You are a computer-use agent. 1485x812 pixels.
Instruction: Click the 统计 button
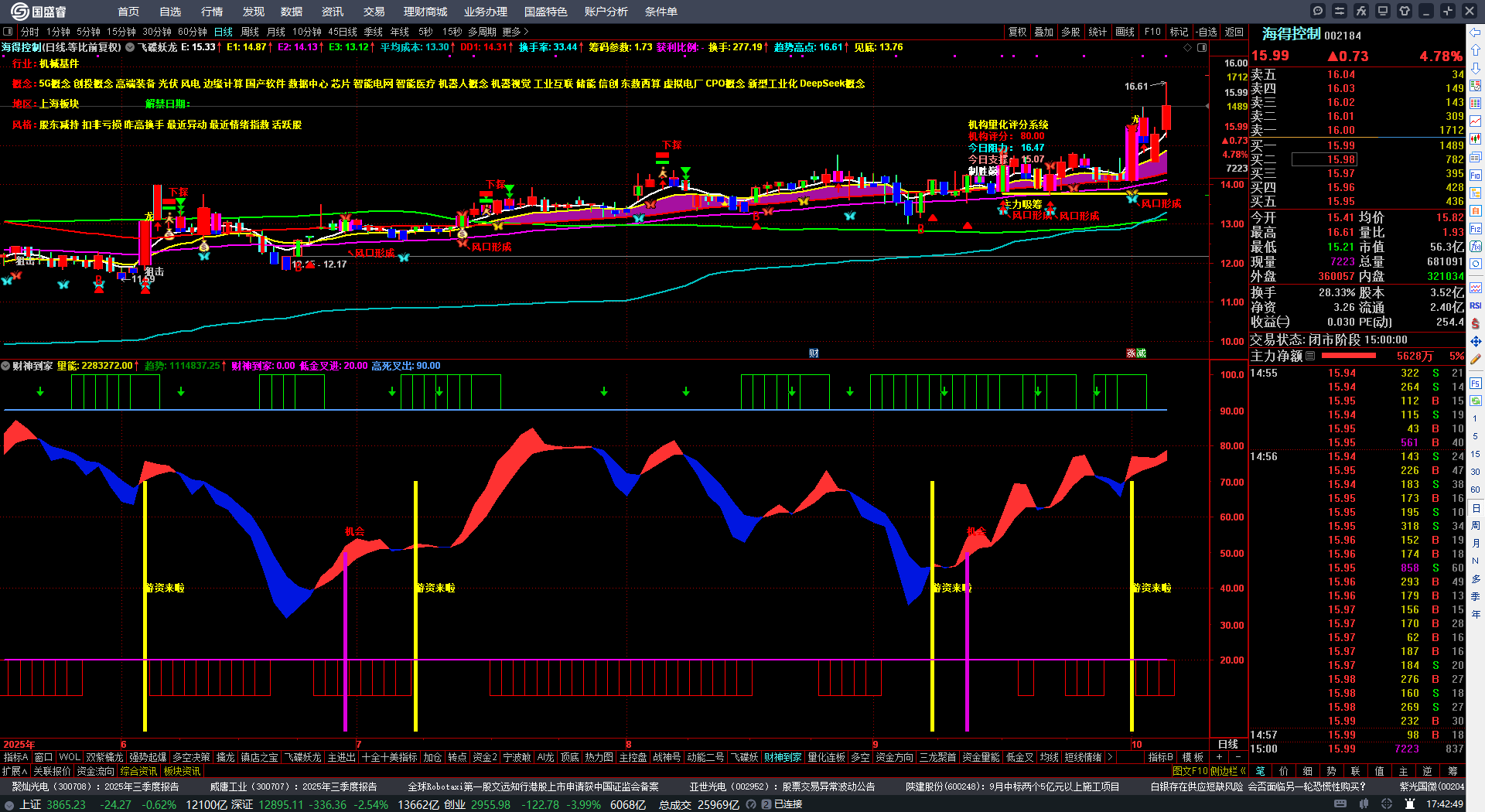[1098, 32]
